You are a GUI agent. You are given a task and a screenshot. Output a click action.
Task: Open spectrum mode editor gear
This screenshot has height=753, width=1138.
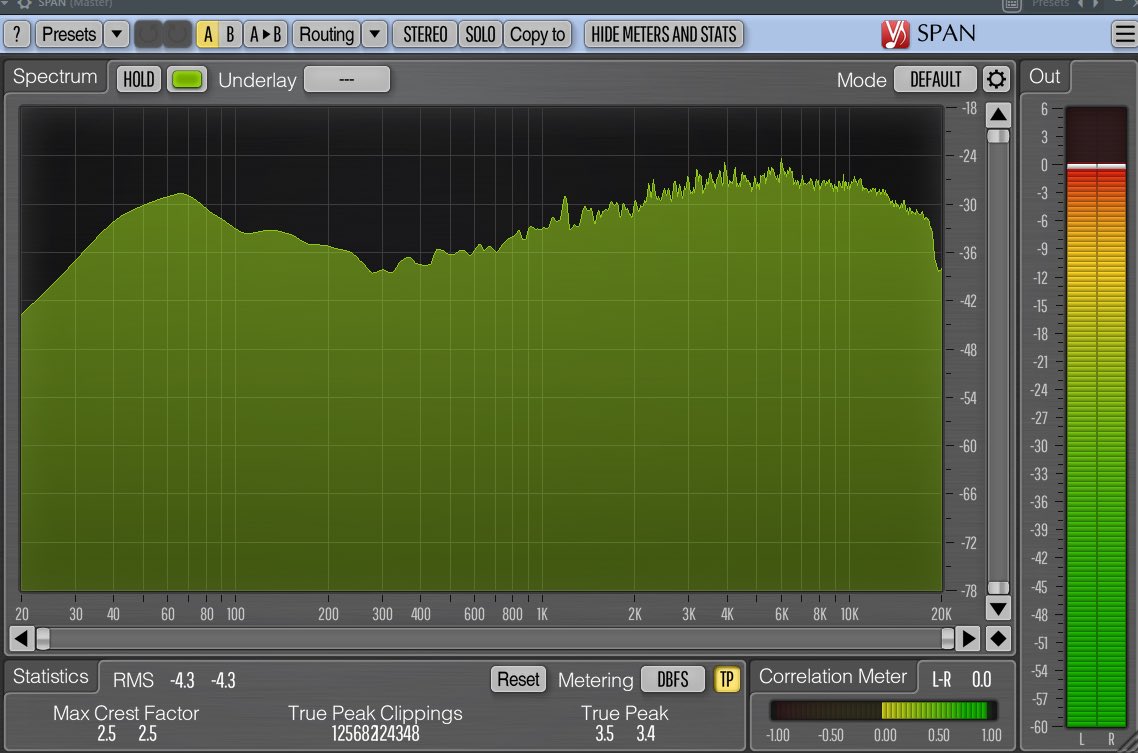996,79
